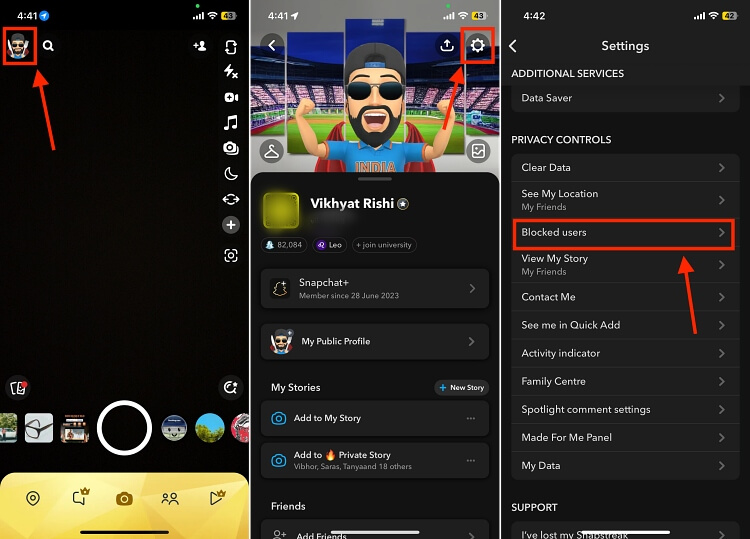The image size is (750, 539).
Task: Open the yellow Snapcode
Action: (281, 211)
